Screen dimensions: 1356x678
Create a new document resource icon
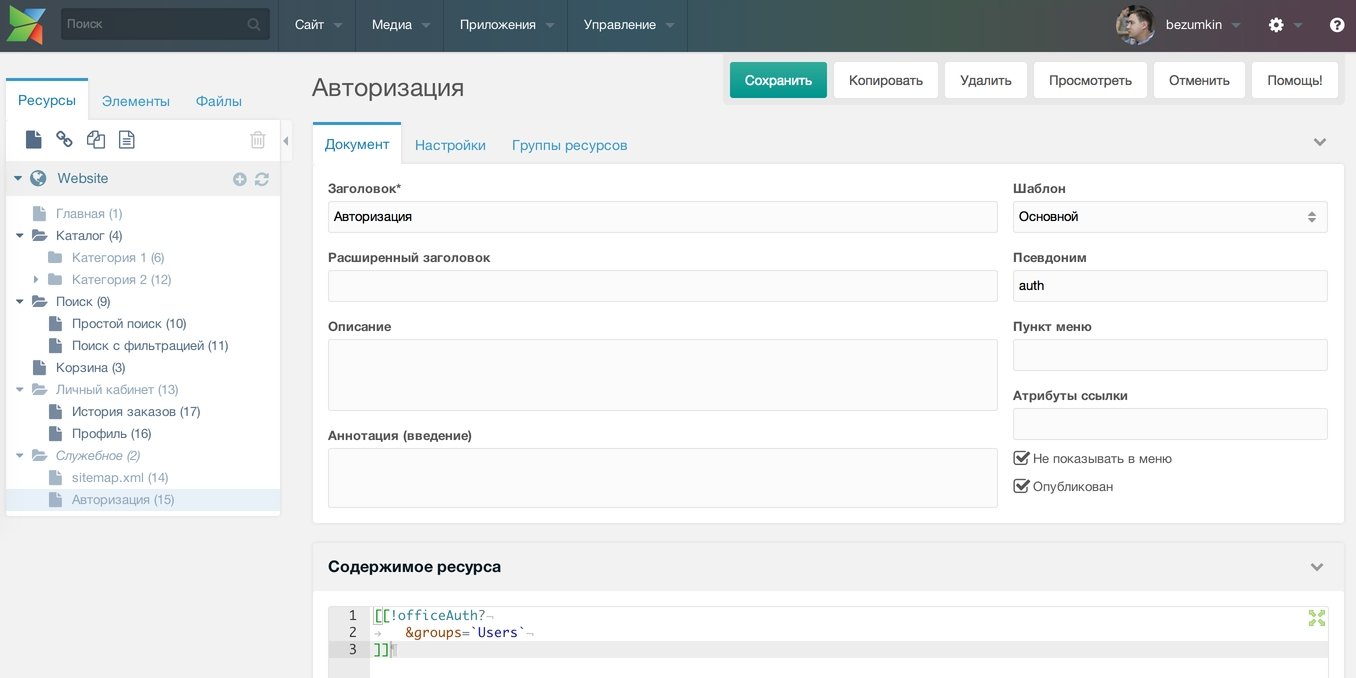click(34, 140)
